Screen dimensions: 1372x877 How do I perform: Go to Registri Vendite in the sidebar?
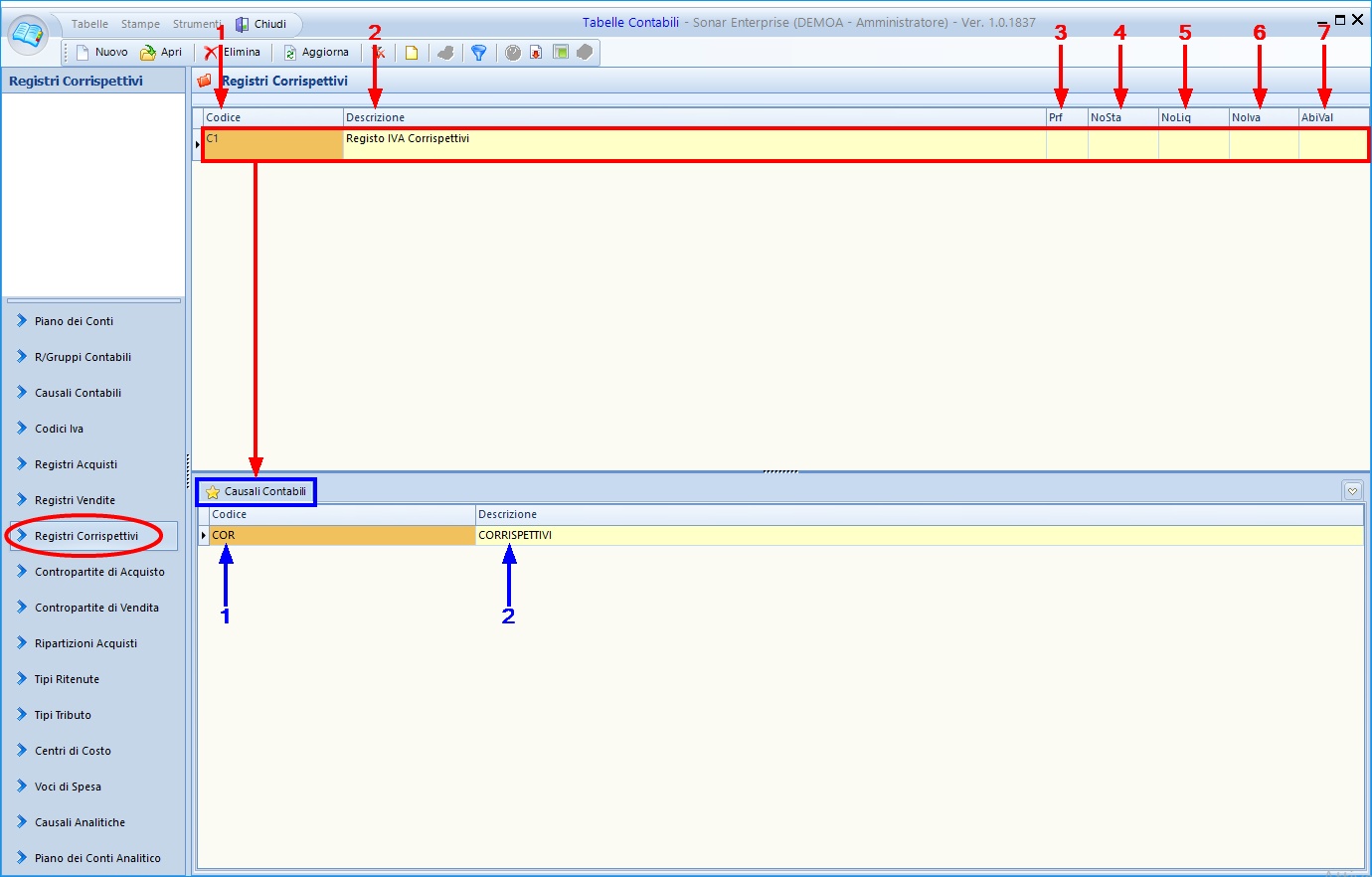(x=75, y=500)
